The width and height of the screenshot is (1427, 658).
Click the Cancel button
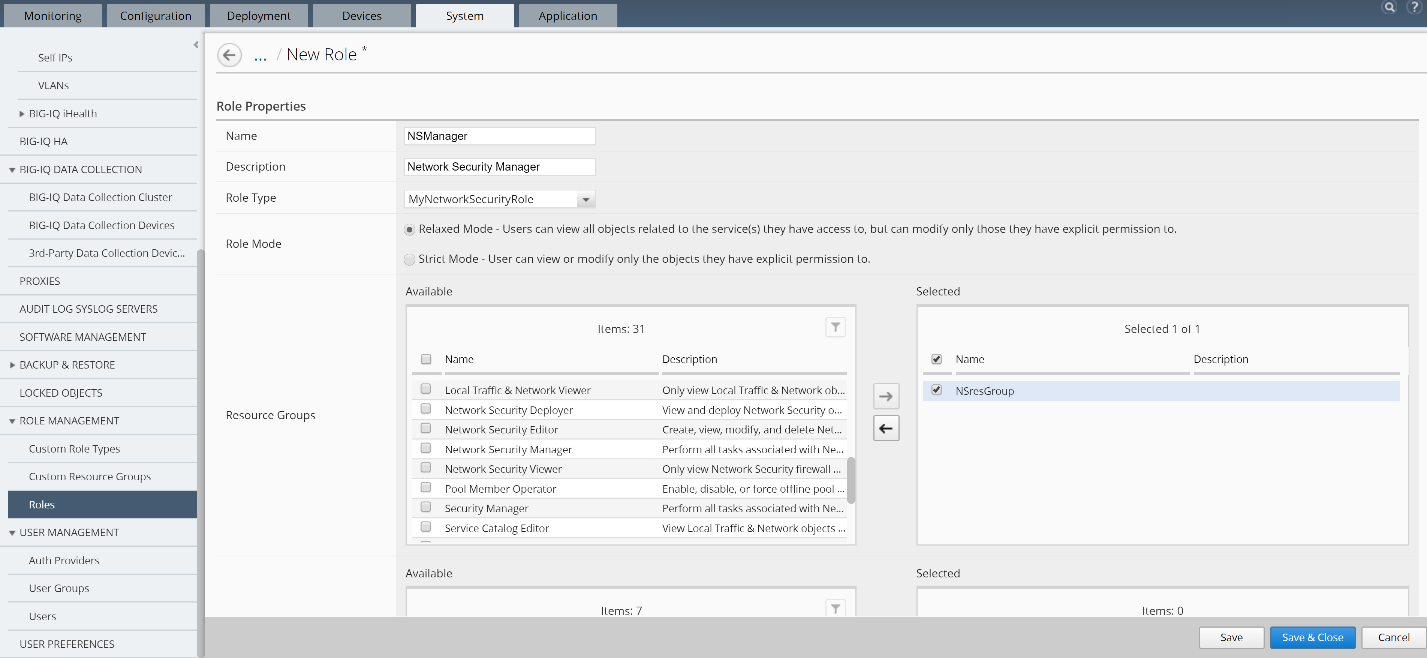click(x=1393, y=637)
